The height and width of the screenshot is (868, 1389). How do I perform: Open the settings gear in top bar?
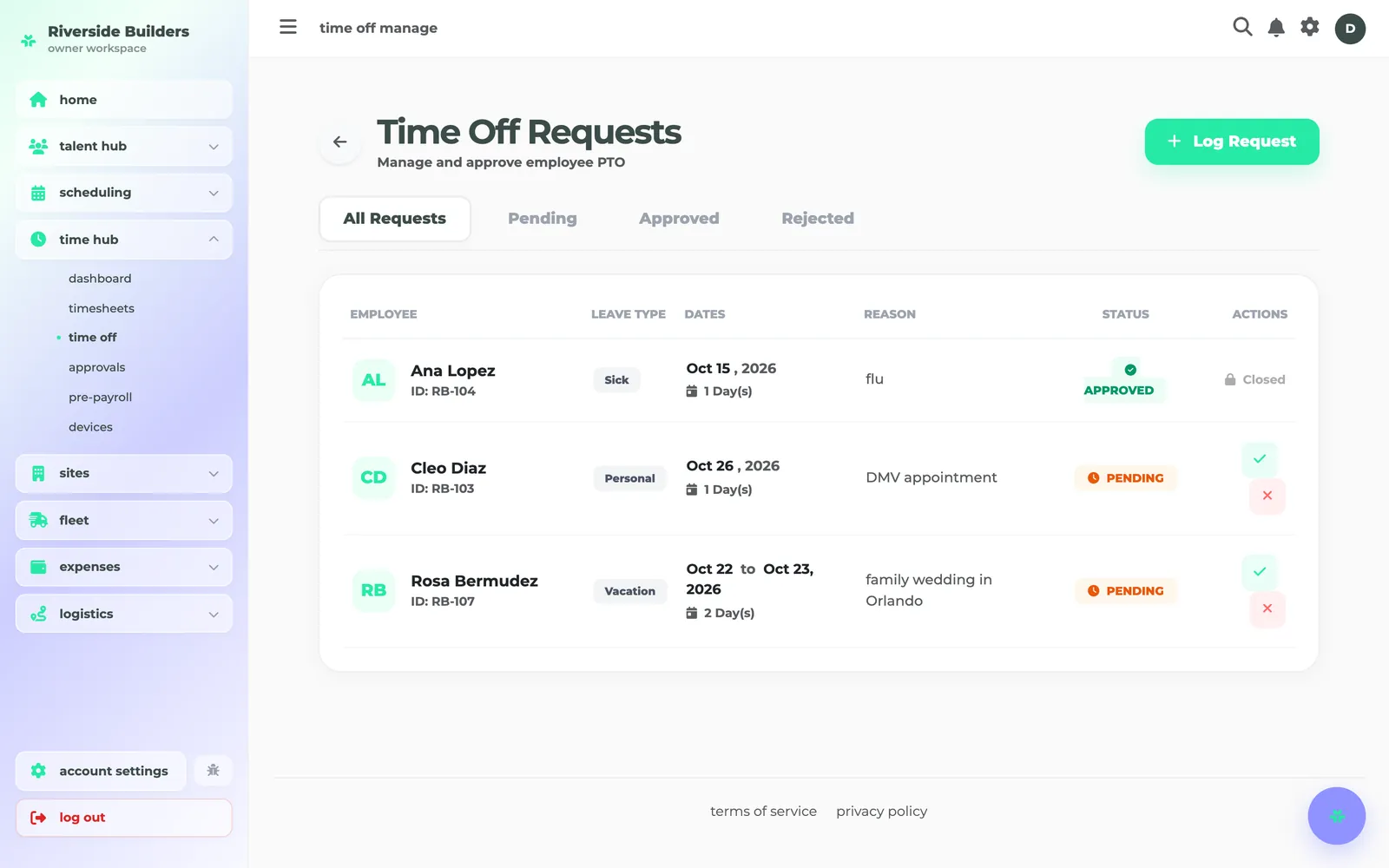point(1310,27)
